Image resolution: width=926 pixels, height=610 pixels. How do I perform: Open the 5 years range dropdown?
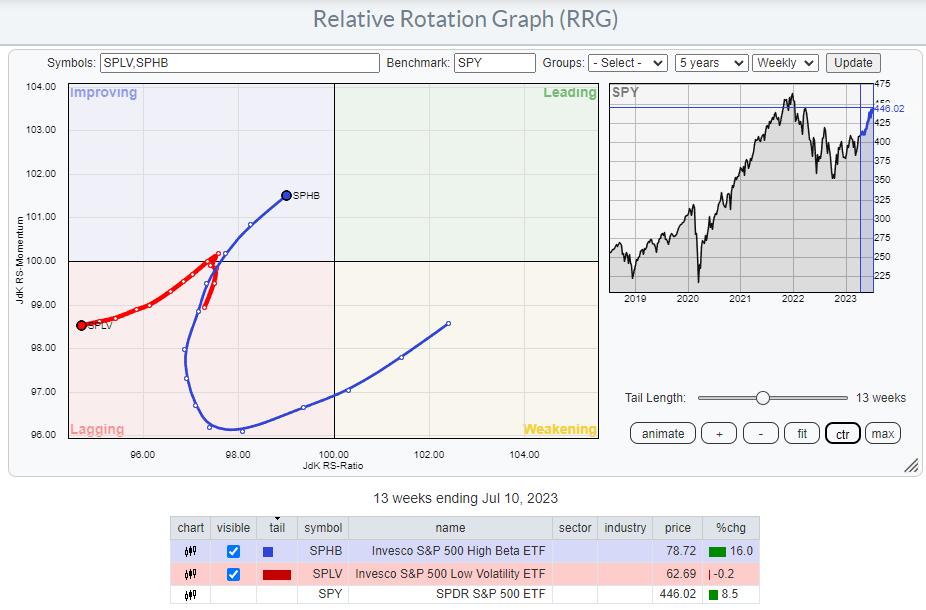click(x=711, y=62)
